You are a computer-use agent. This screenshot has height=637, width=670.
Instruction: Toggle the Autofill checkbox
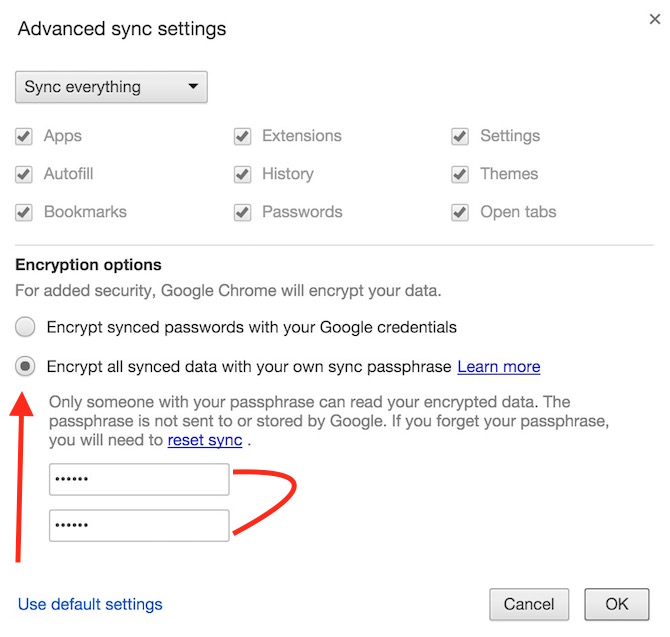click(x=24, y=174)
